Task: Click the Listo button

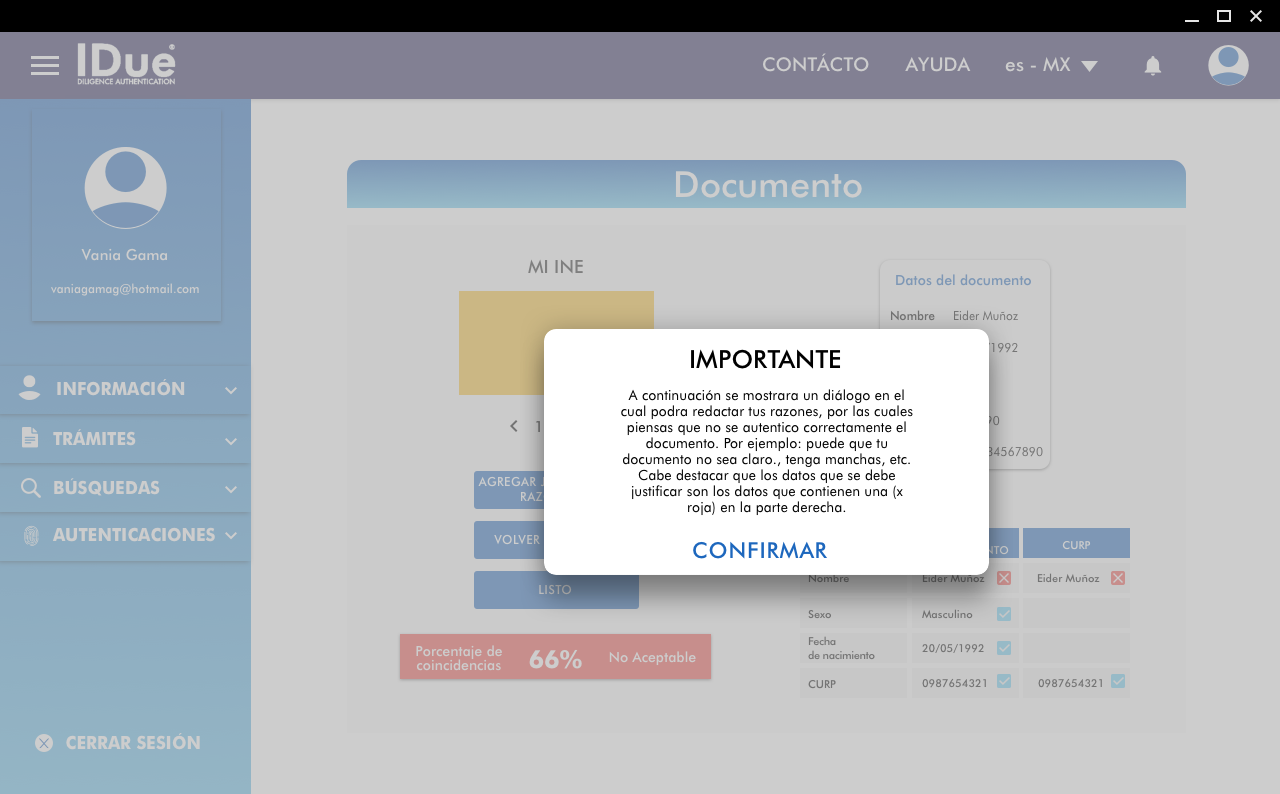Action: (x=556, y=590)
